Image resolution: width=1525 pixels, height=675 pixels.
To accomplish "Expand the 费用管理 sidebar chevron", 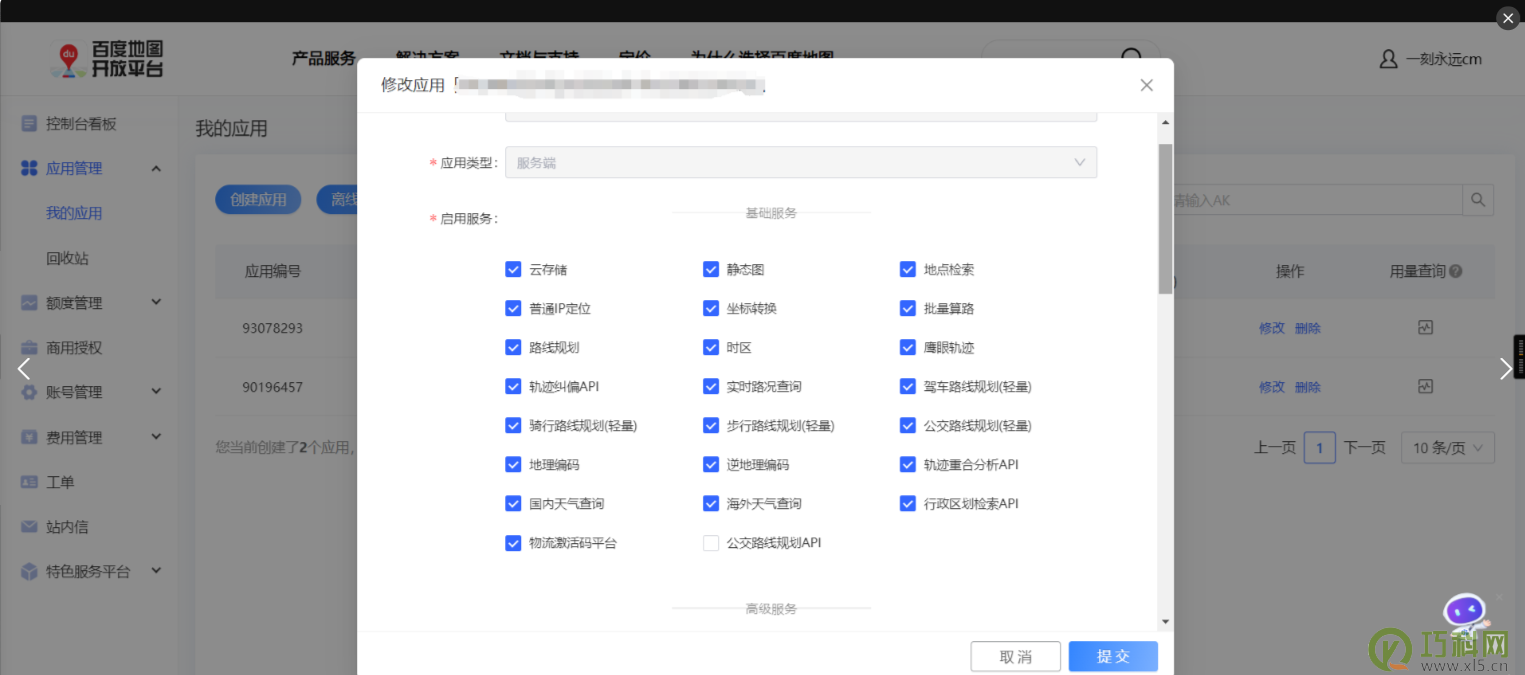I will (156, 437).
